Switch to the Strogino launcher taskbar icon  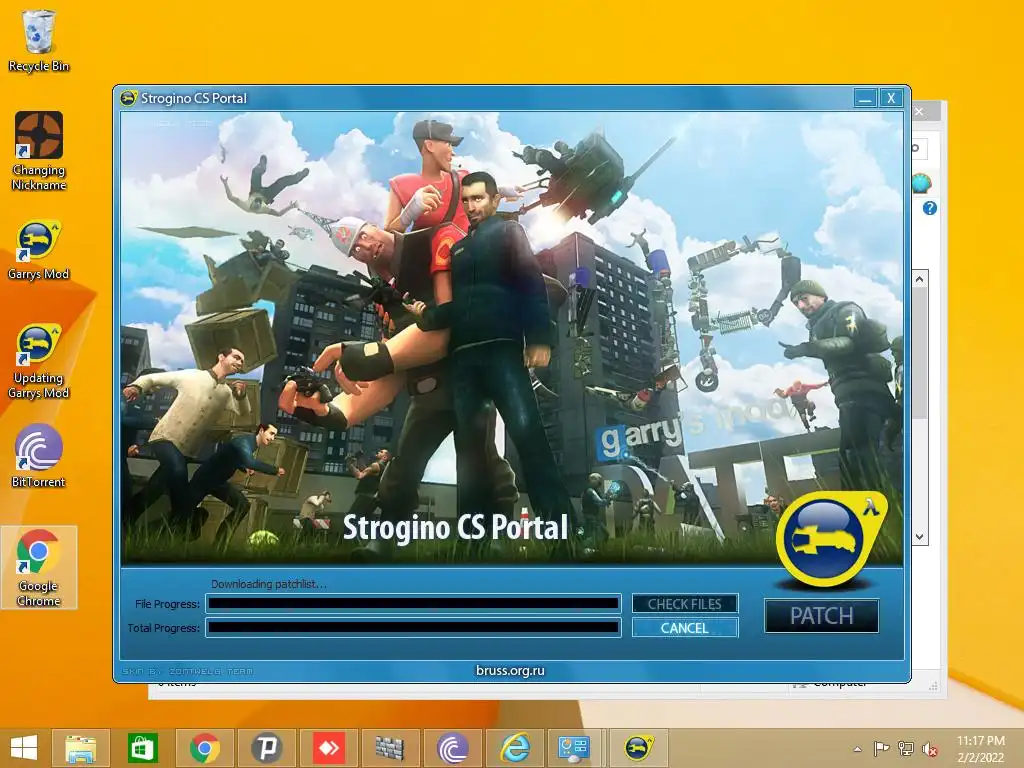click(638, 748)
